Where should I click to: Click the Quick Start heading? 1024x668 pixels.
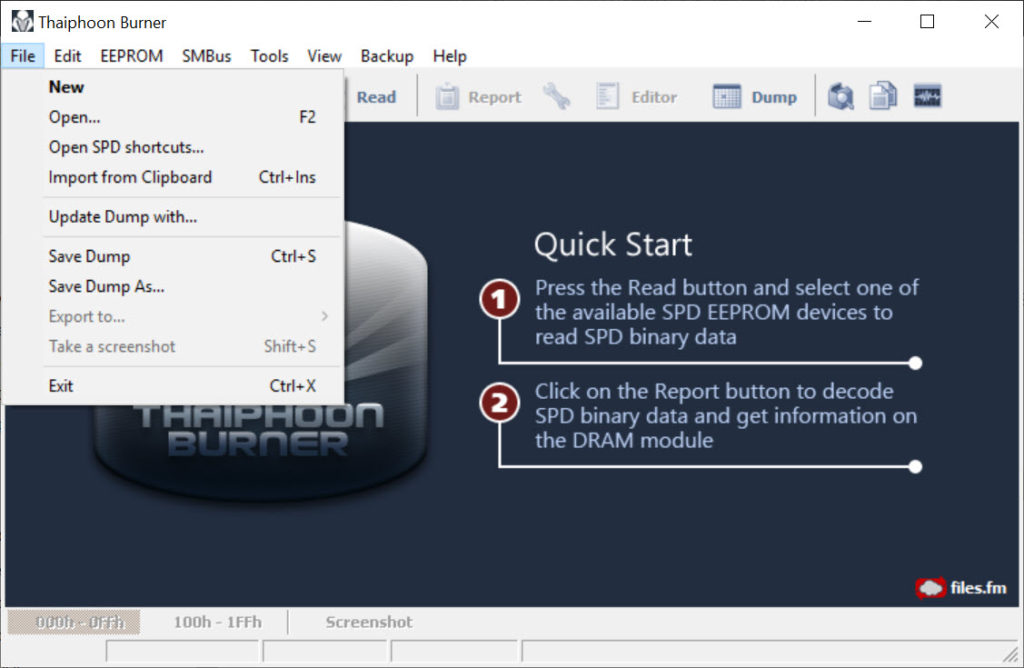click(613, 245)
